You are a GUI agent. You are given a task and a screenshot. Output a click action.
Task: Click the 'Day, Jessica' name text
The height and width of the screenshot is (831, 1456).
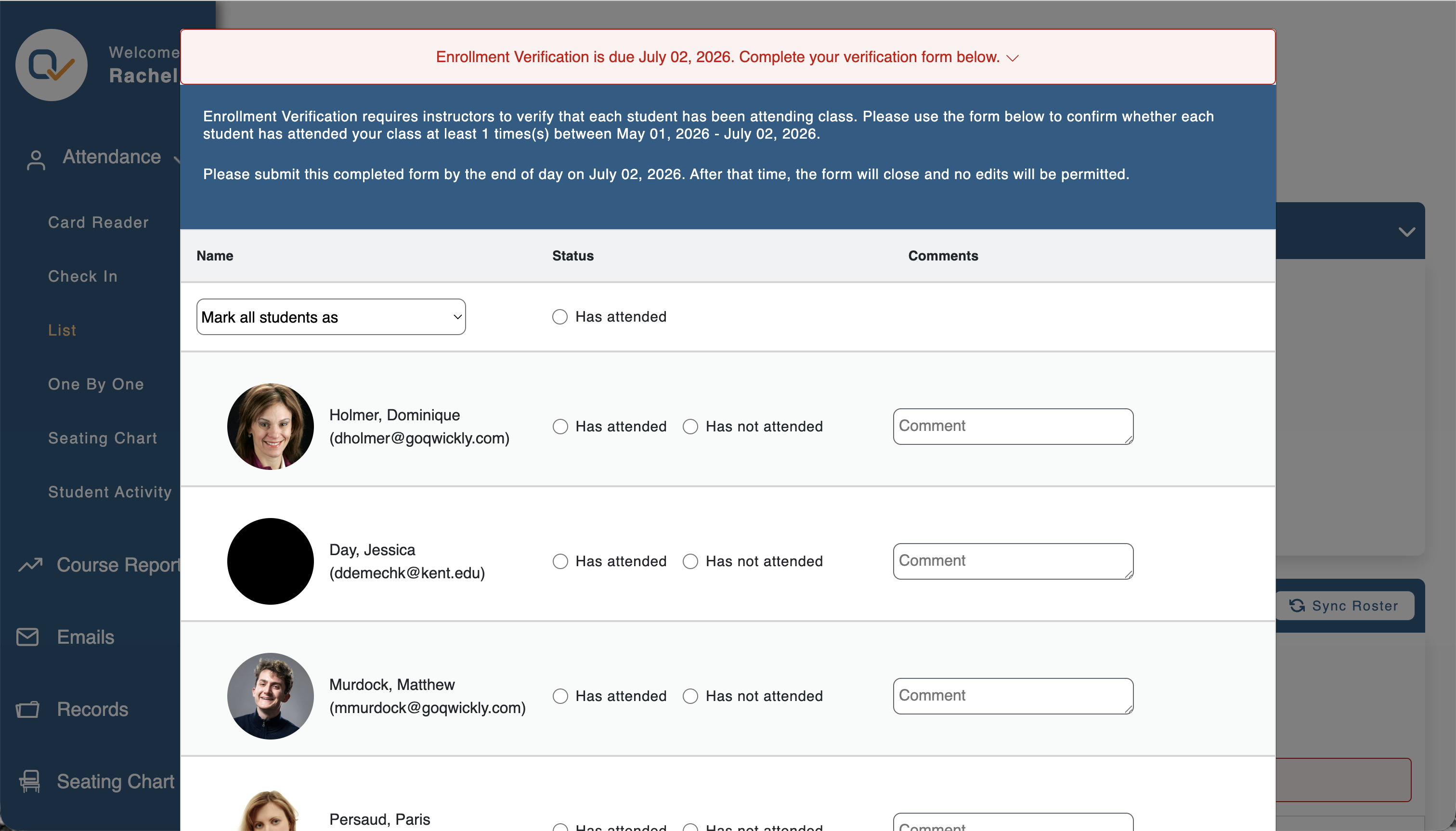click(x=372, y=550)
